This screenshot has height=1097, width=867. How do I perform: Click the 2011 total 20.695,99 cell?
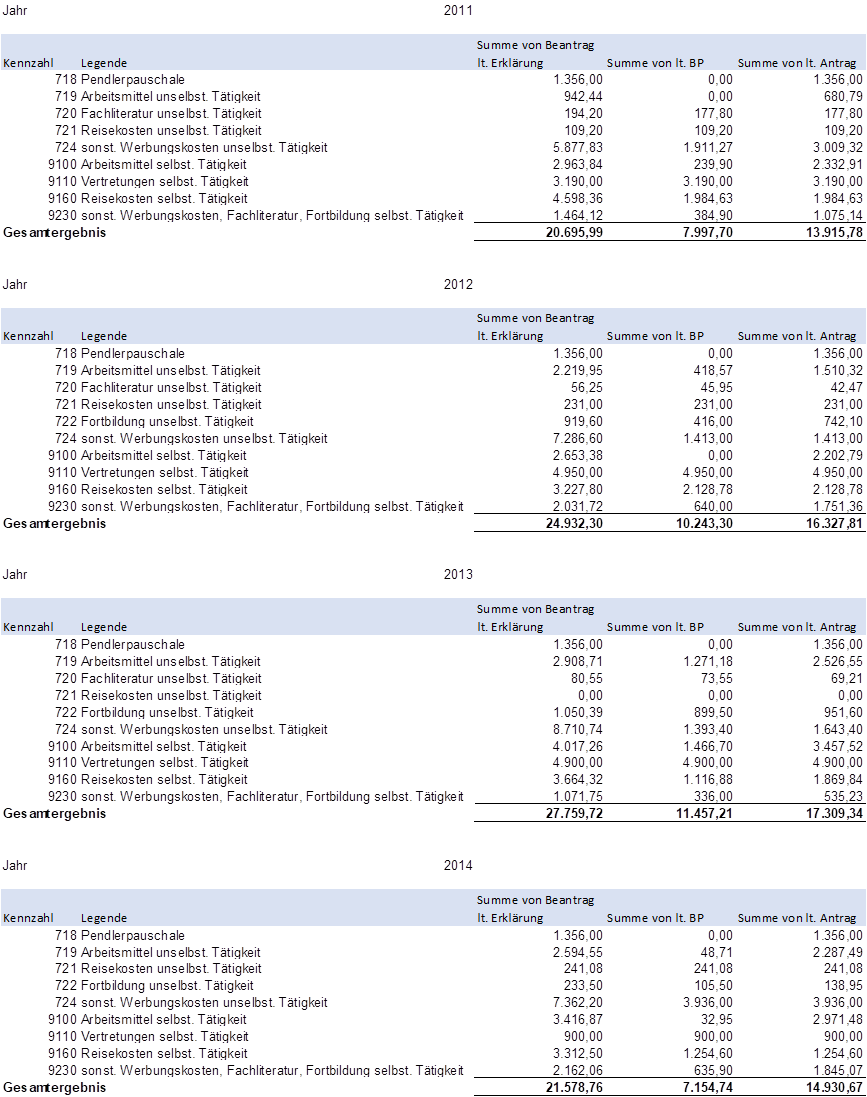point(572,232)
